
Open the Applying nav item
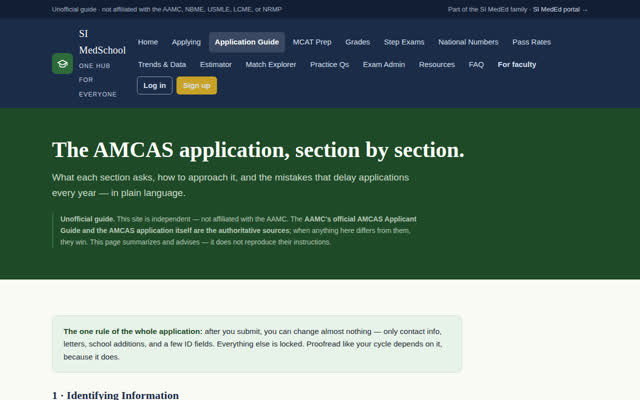186,42
